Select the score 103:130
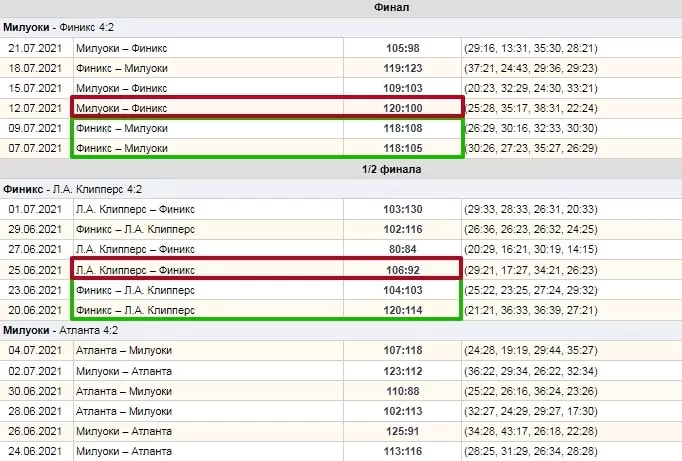Screen dimensions: 682x461 point(403,209)
